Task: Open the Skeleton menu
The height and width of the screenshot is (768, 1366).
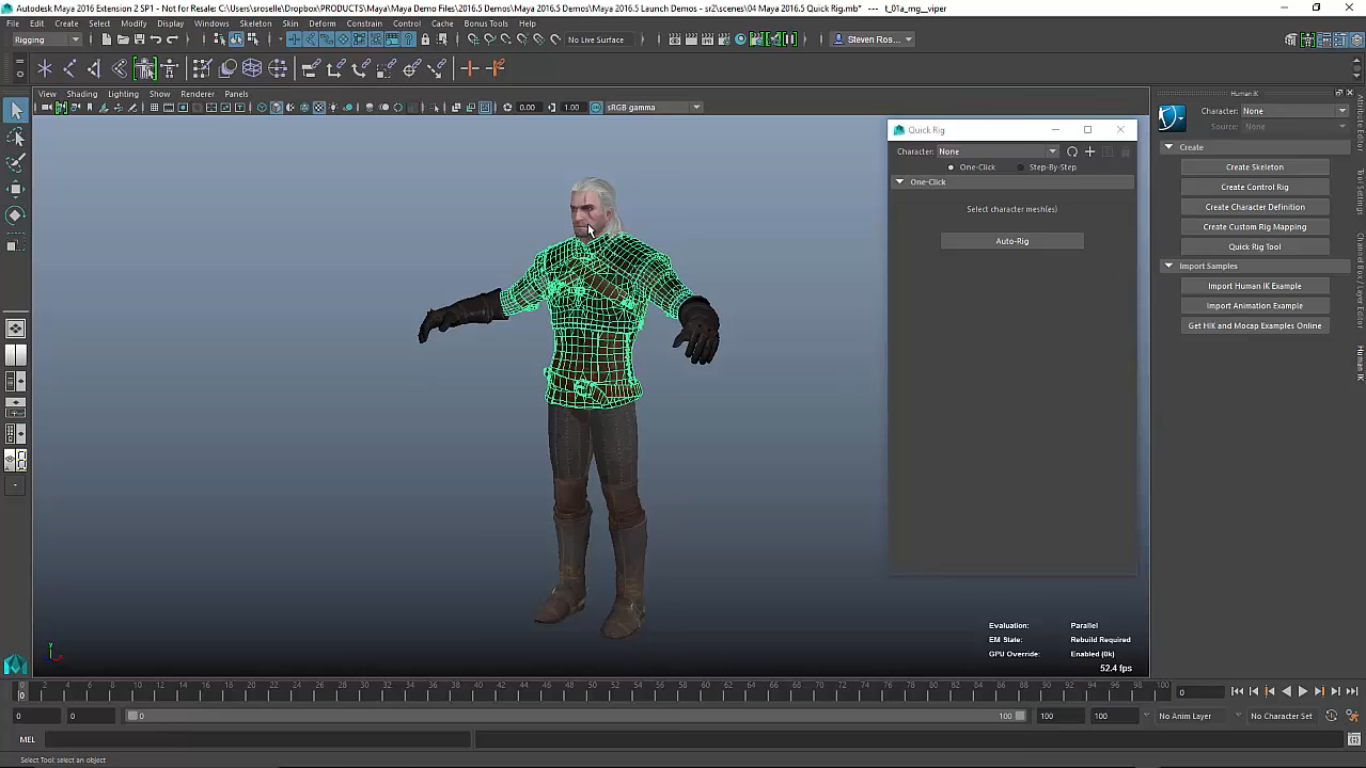Action: pos(255,23)
